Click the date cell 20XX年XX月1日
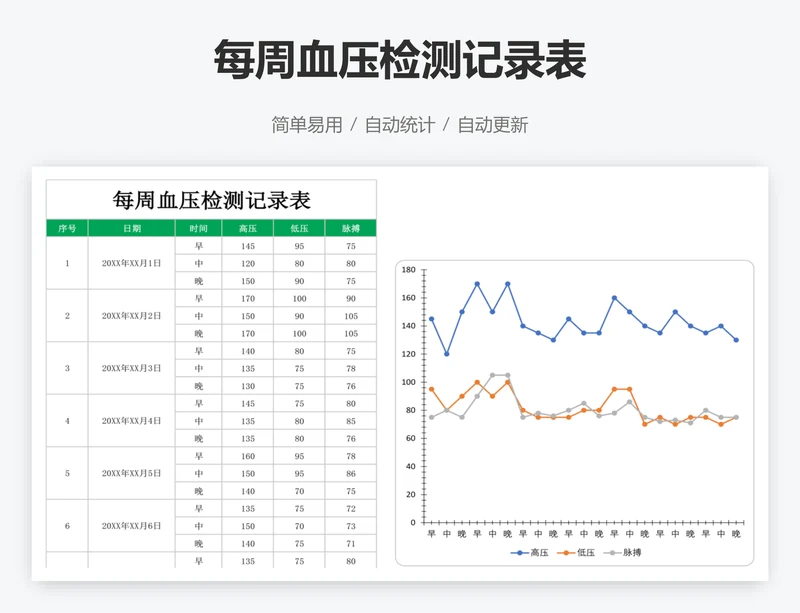Viewport: 800px width, 613px height. [132, 263]
